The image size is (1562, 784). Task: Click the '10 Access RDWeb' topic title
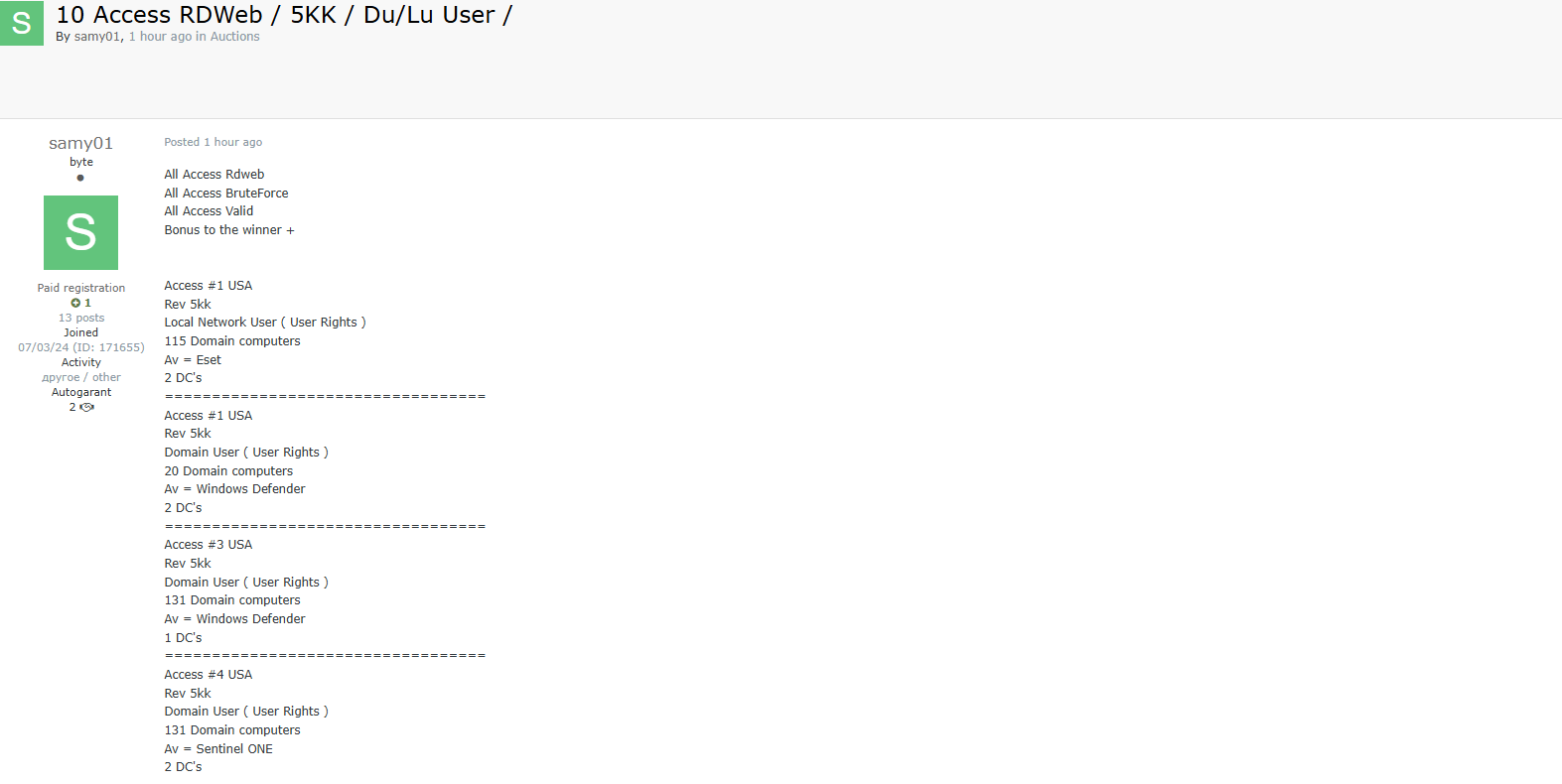[284, 15]
